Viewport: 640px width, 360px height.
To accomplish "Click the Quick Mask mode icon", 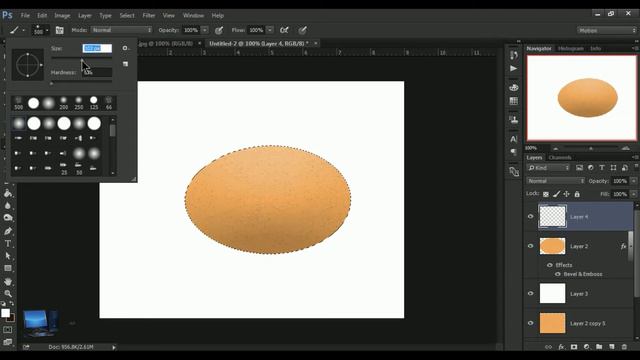I will tap(8, 330).
